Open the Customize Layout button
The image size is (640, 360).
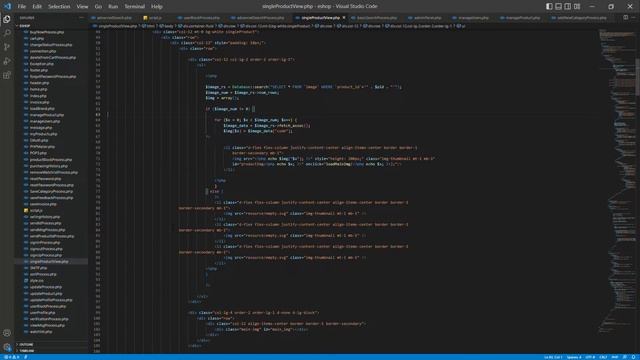coord(577,6)
